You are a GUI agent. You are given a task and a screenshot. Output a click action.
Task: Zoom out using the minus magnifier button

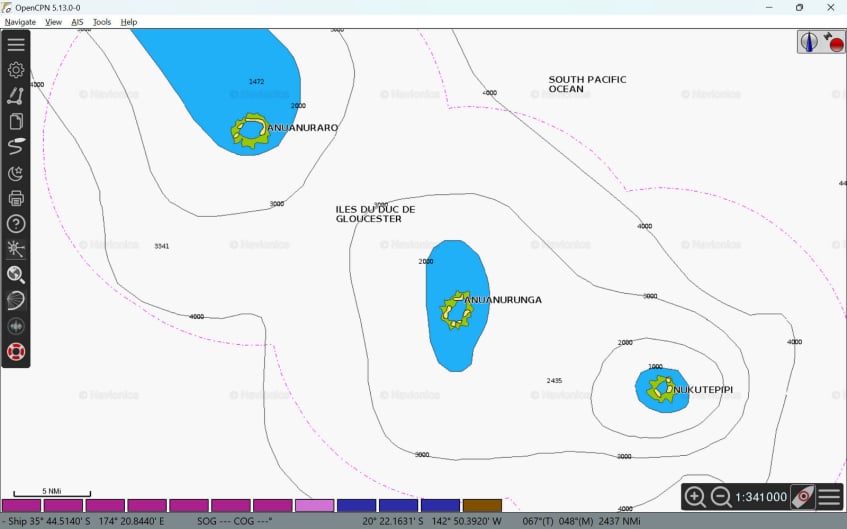720,497
